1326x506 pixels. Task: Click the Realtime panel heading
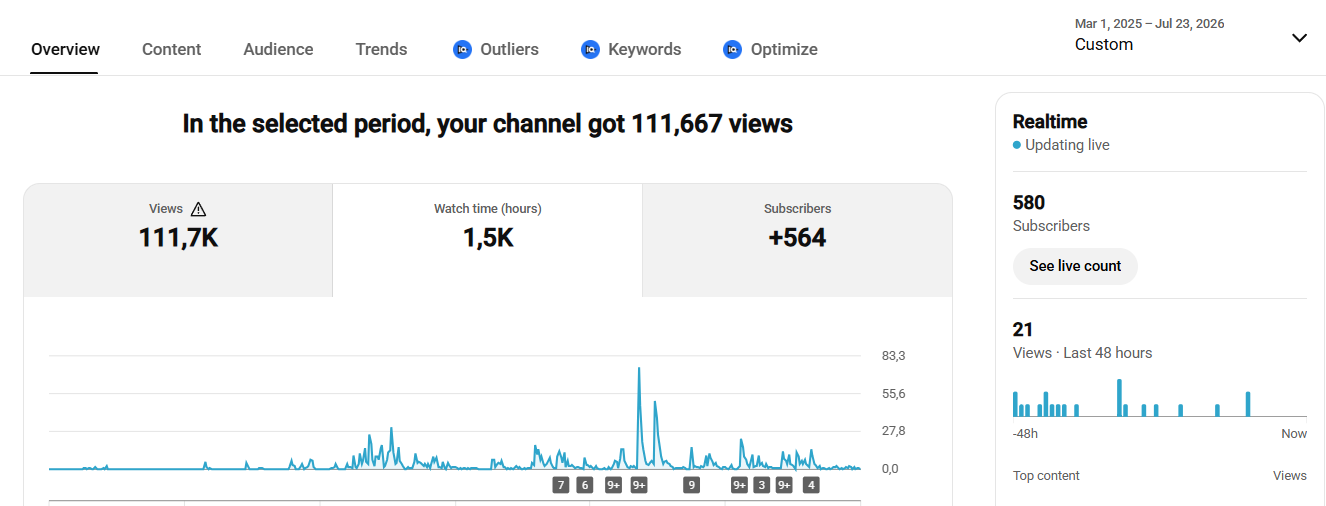pyautogui.click(x=1049, y=122)
